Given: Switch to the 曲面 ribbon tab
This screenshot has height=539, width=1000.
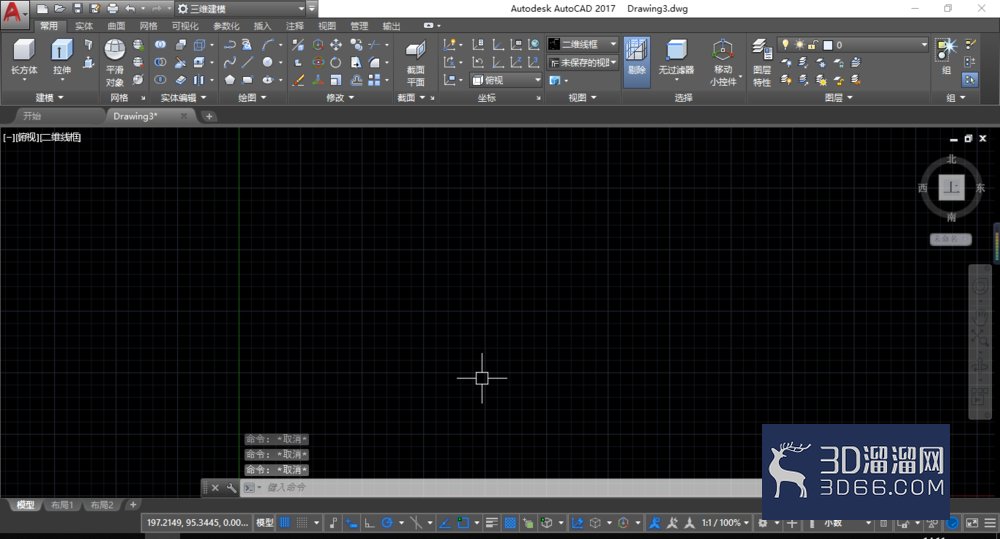Looking at the screenshot, I should coord(116,26).
